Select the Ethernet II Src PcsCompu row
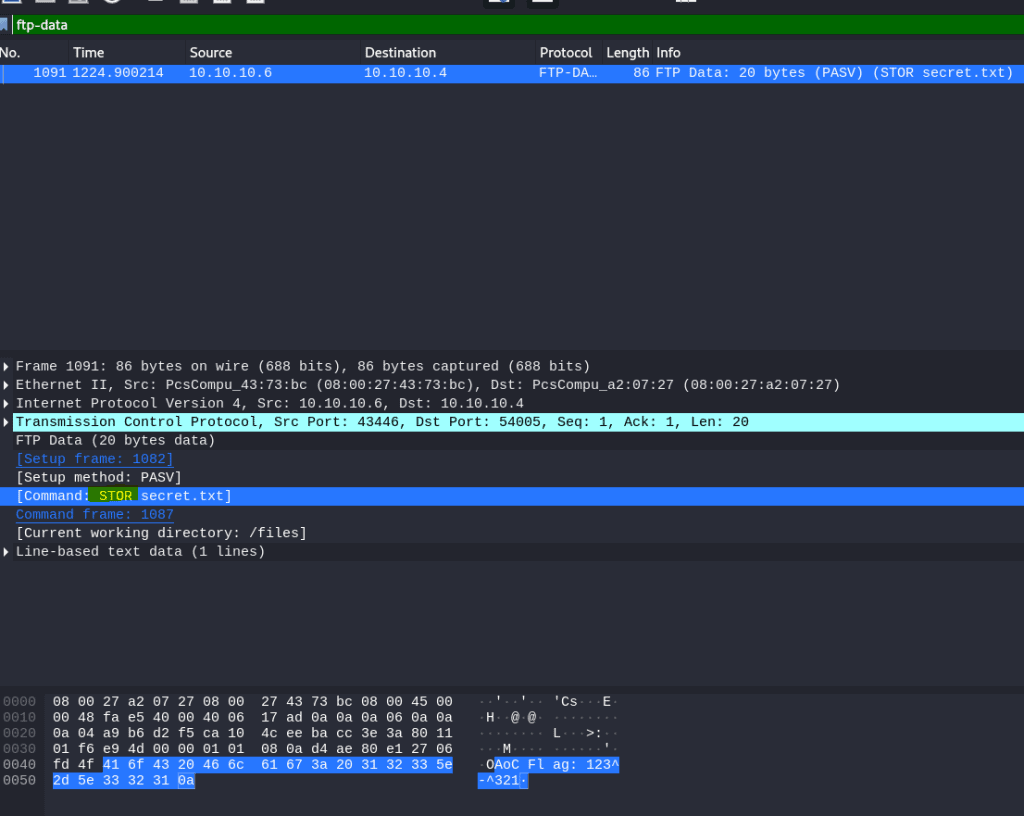Viewport: 1024px width, 816px height. (x=512, y=385)
